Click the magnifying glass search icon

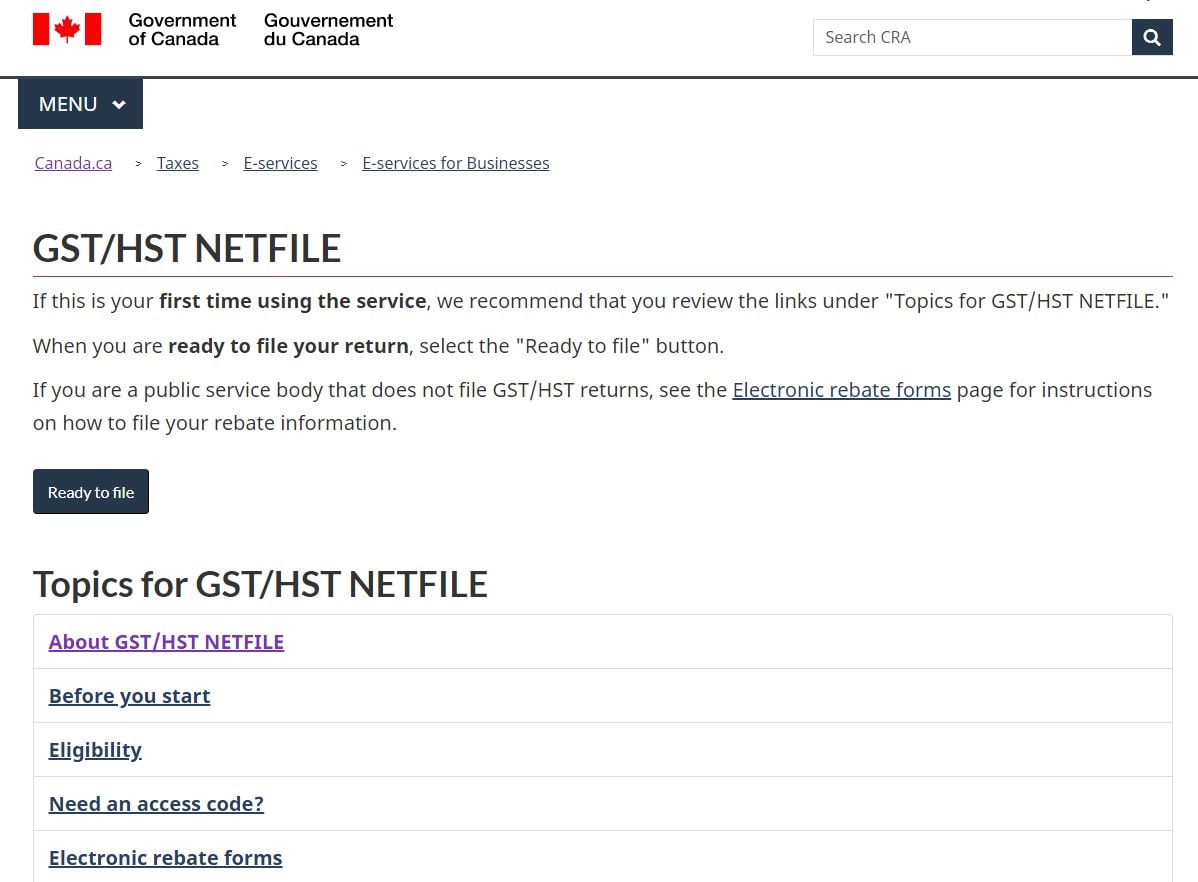1152,38
